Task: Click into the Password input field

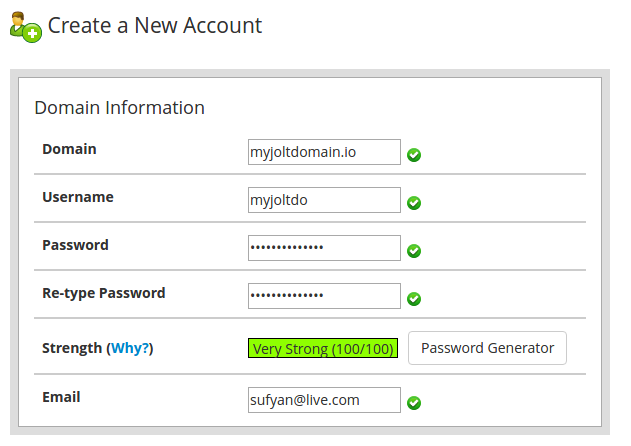Action: [x=324, y=248]
